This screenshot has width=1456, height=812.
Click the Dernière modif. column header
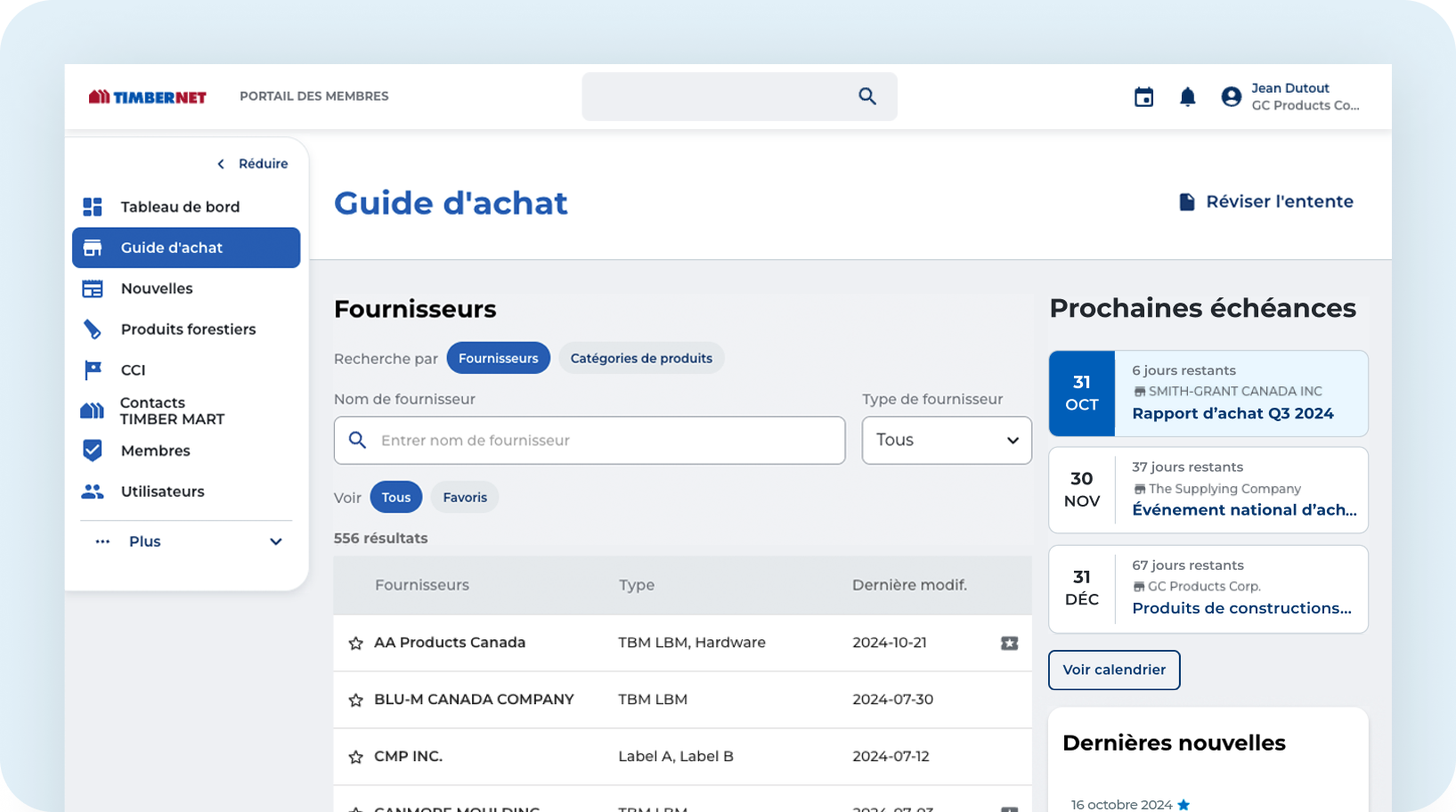point(909,585)
